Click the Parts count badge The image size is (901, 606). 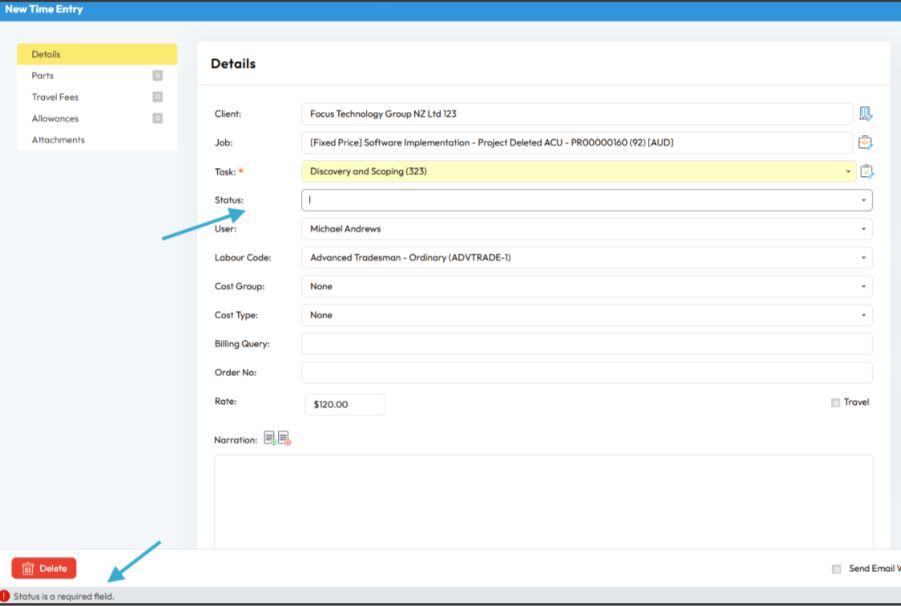[157, 76]
